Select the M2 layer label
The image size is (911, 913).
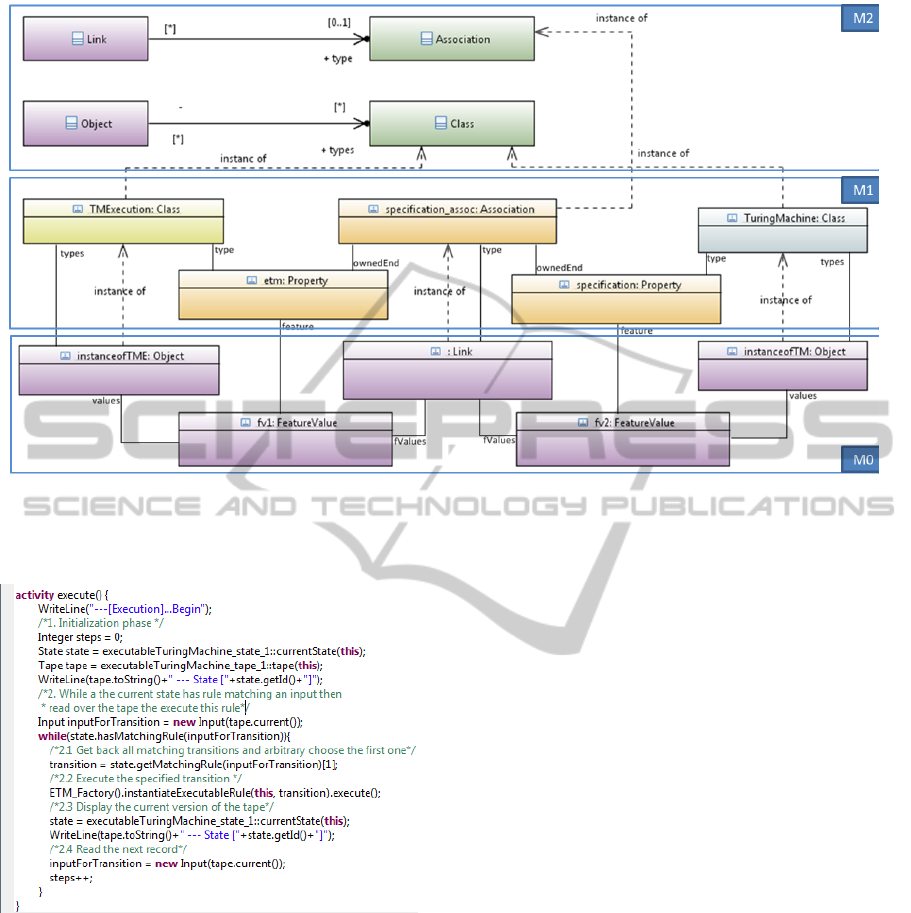860,21
